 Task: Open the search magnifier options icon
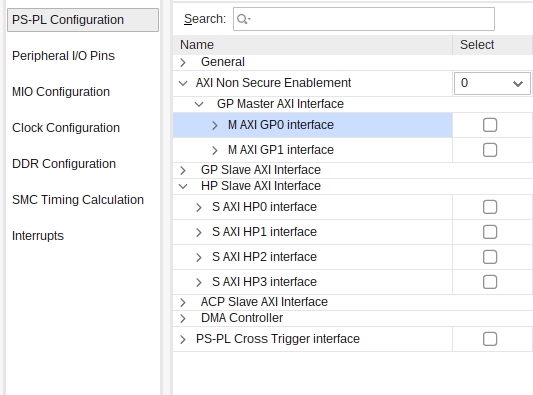click(243, 19)
